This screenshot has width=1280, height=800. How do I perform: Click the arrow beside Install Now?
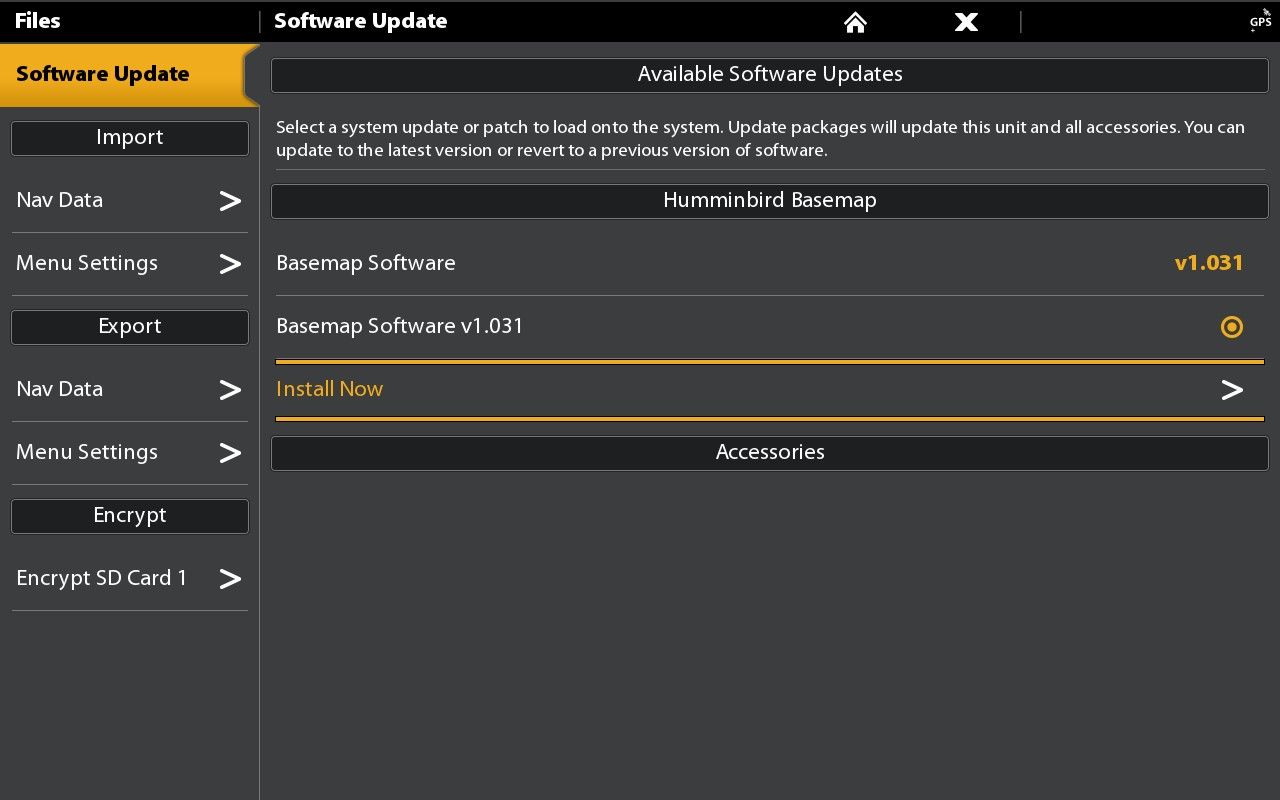click(x=1232, y=390)
